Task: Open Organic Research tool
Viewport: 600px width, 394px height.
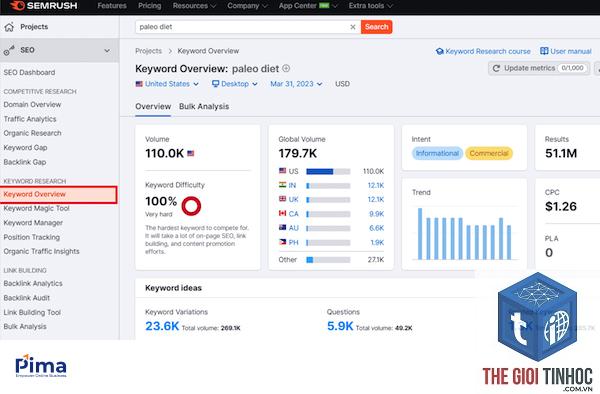Action: coord(33,133)
